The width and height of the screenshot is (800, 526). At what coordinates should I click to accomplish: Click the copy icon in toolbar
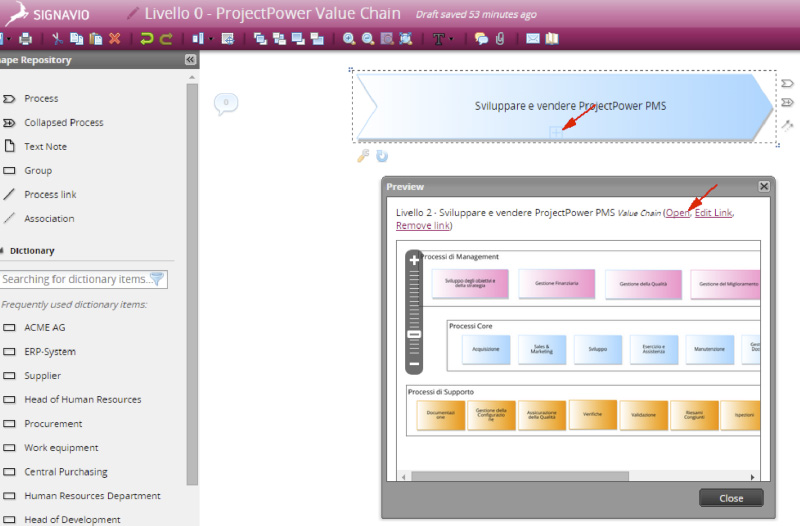tap(77, 39)
